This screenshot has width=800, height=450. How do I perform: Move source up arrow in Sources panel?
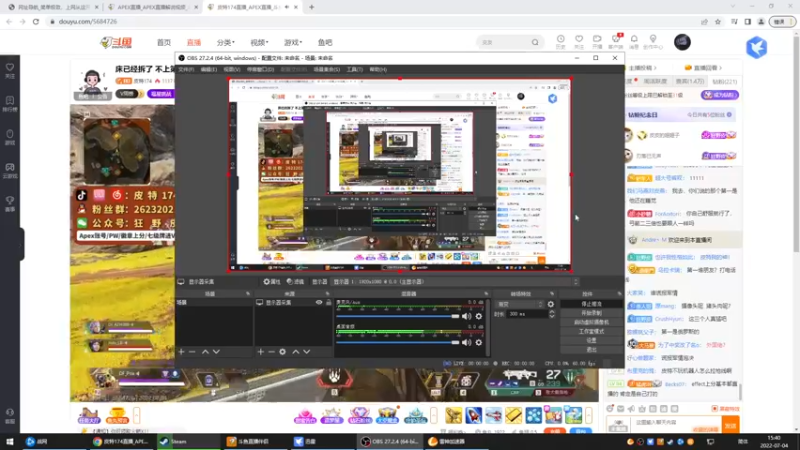coord(295,352)
